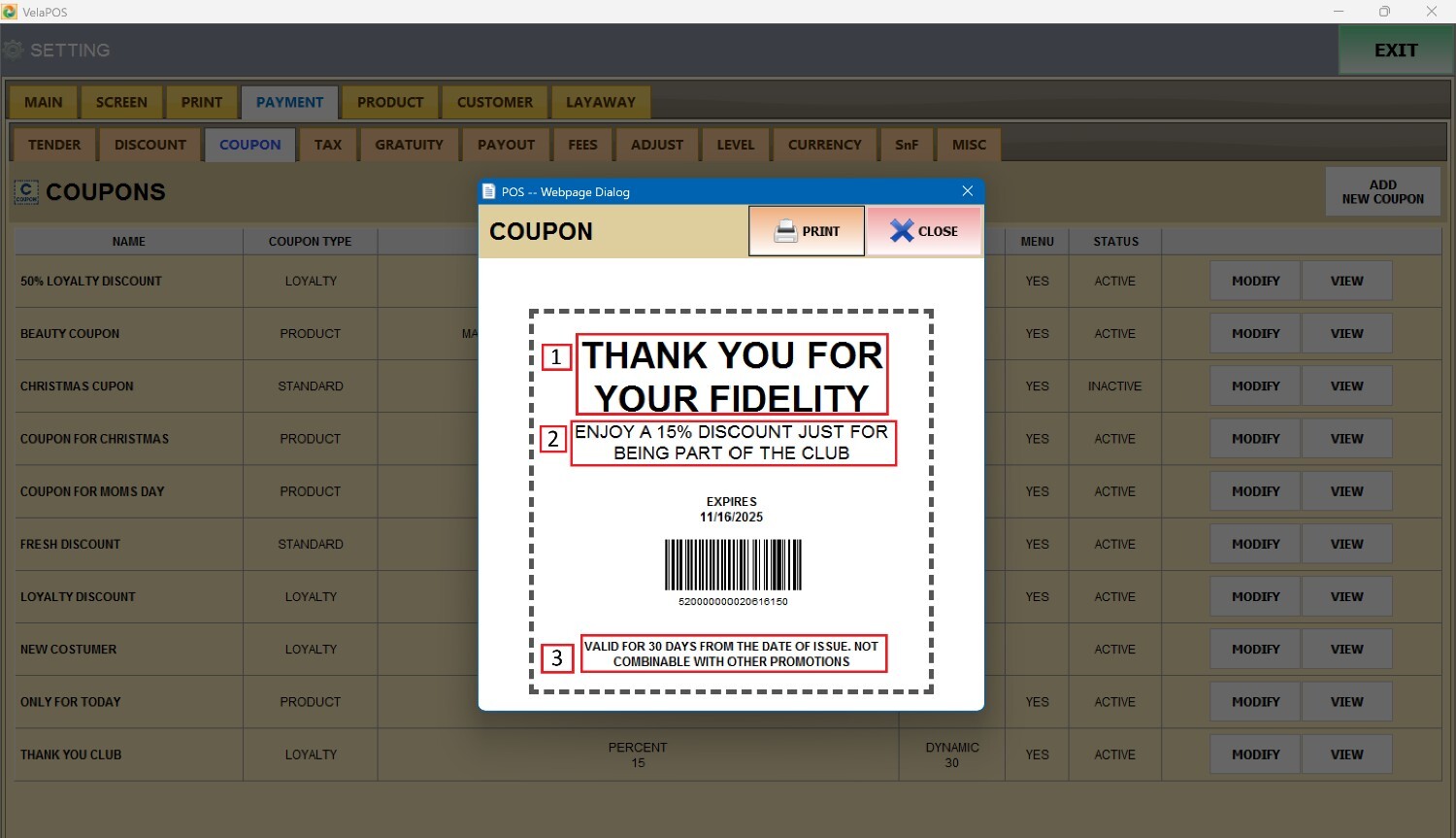
Task: Click the document icon in dialog title bar
Action: pos(489,192)
